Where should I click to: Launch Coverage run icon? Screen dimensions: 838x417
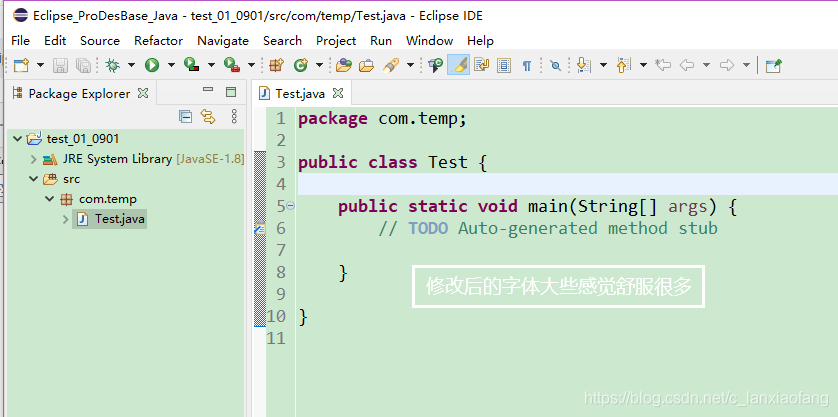click(191, 65)
